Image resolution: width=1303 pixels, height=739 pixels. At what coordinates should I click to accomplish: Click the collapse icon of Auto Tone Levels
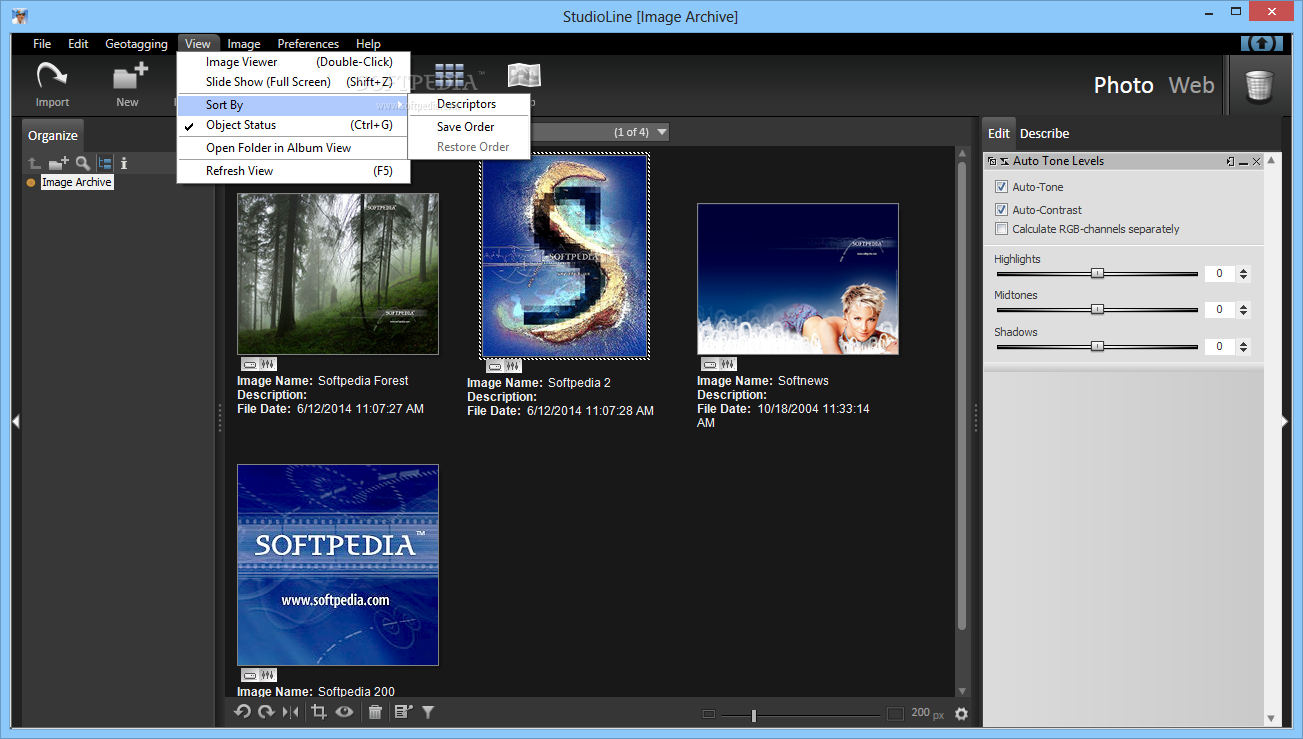click(1003, 161)
